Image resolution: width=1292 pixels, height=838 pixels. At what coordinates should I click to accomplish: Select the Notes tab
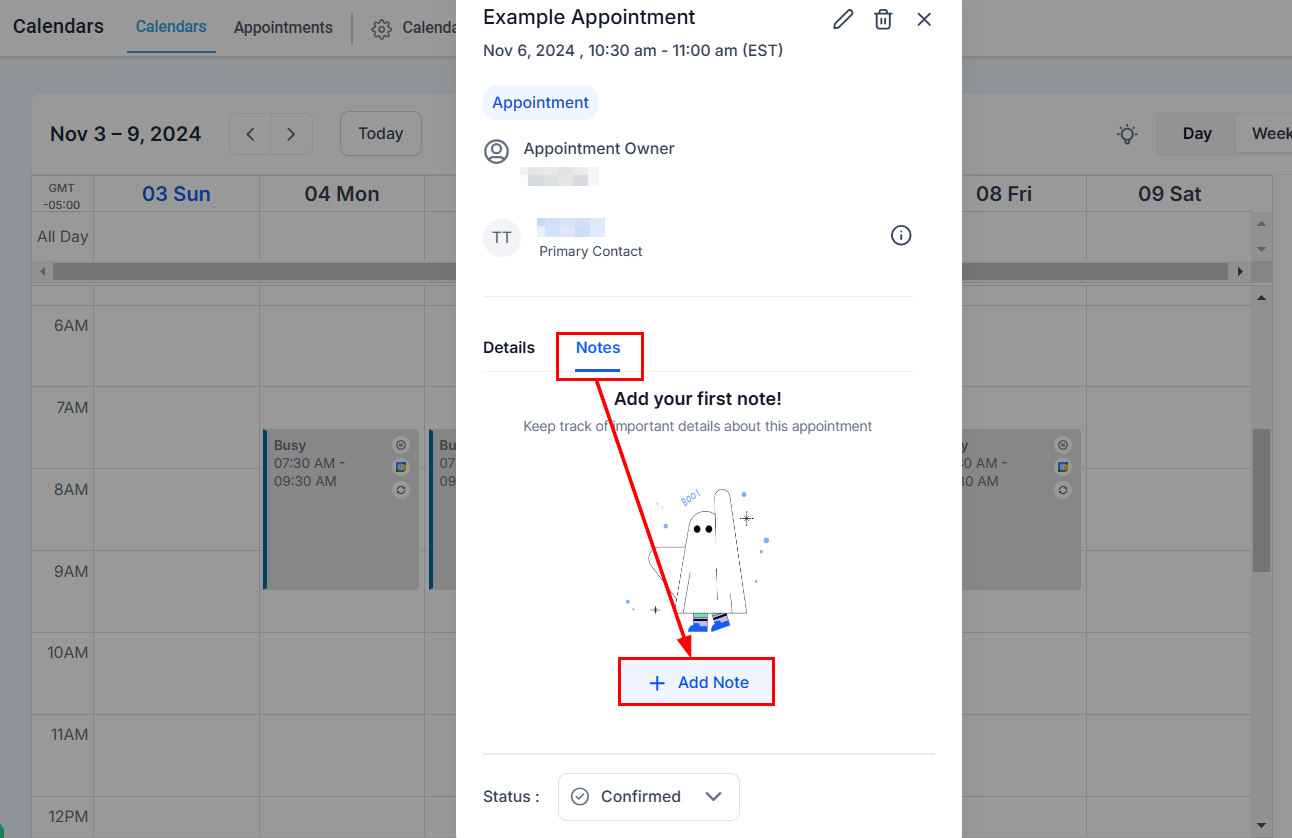click(x=598, y=348)
